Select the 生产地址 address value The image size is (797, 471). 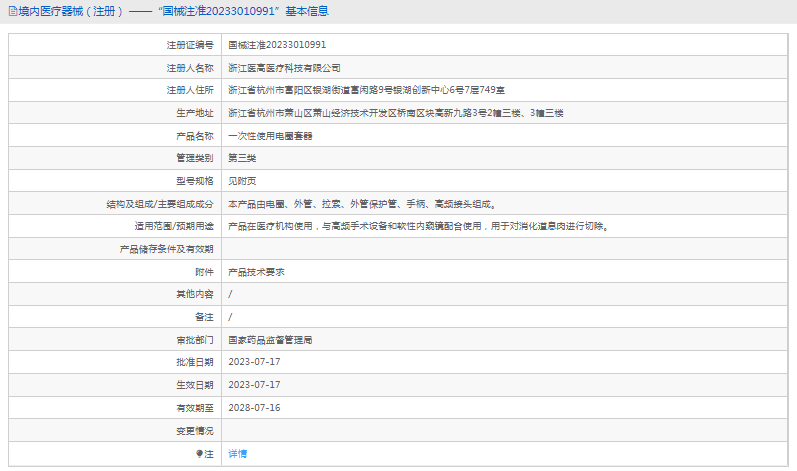tap(396, 113)
